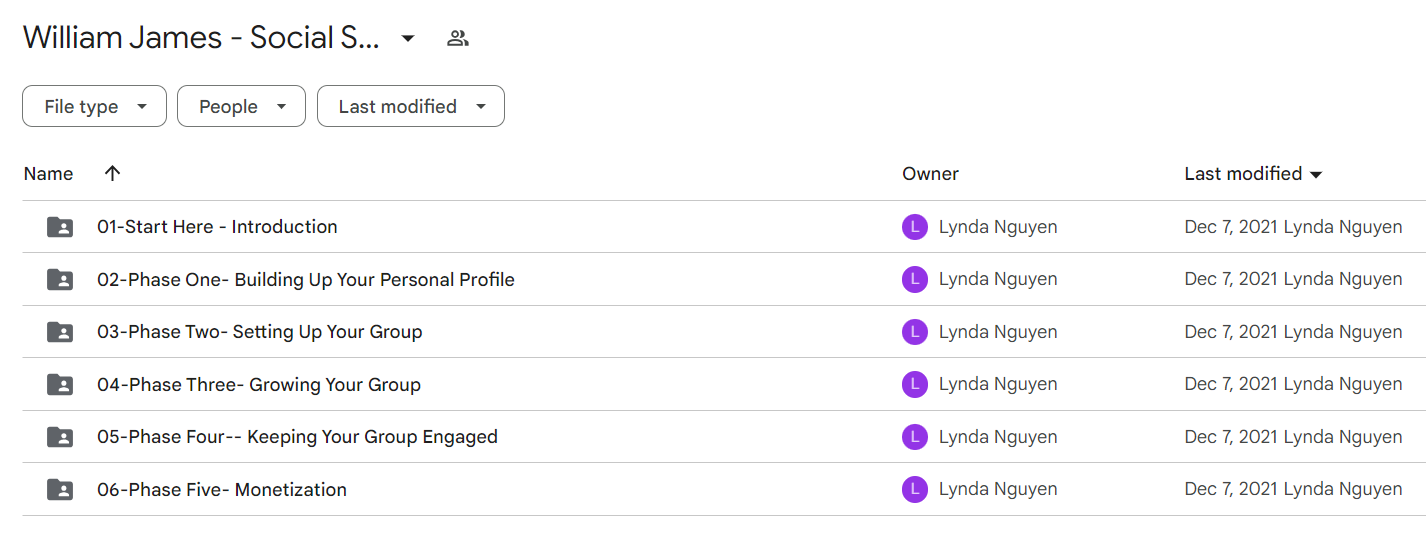Open the Last modified column sort menu
The image size is (1426, 538).
pos(1253,174)
